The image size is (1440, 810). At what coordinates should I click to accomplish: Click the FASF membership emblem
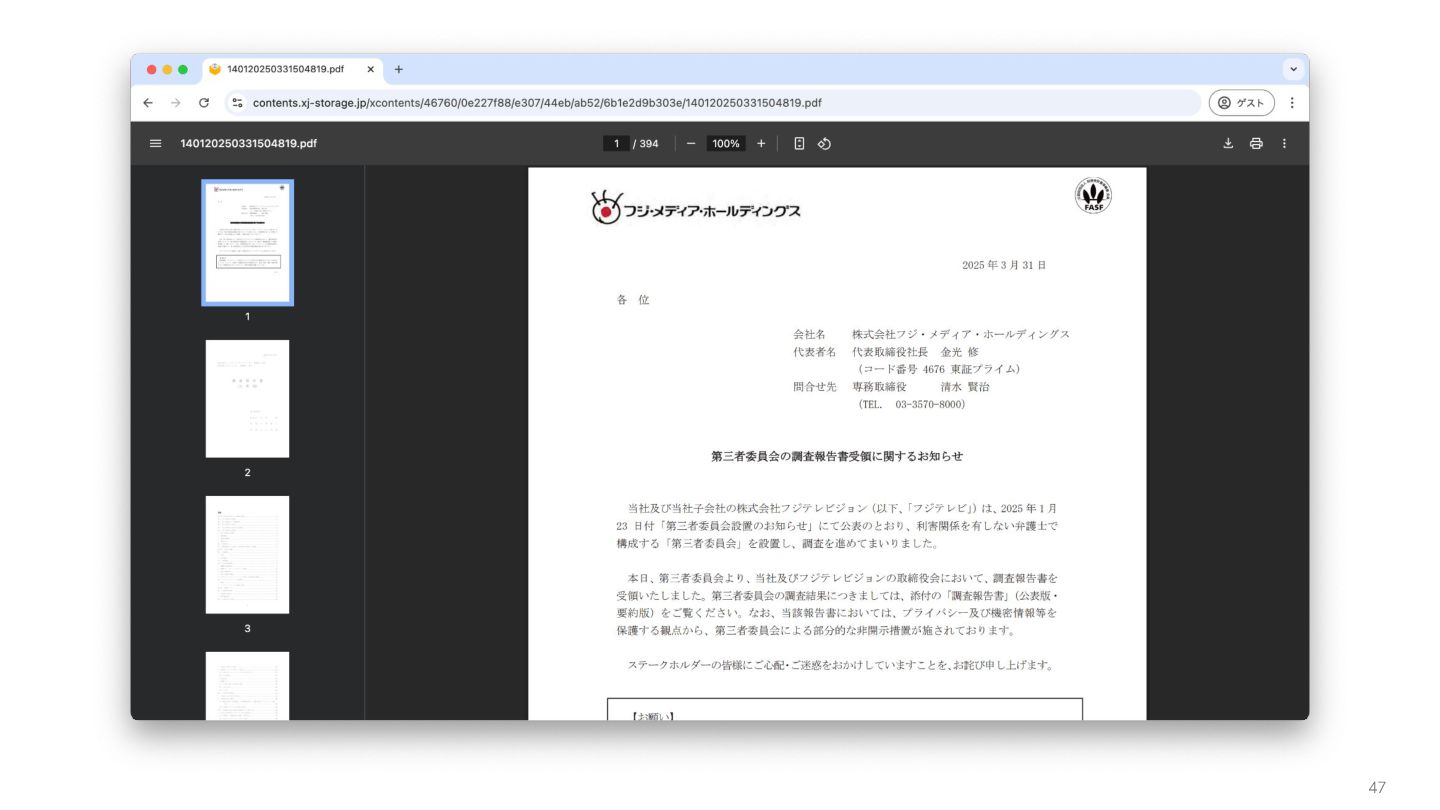tap(1093, 195)
